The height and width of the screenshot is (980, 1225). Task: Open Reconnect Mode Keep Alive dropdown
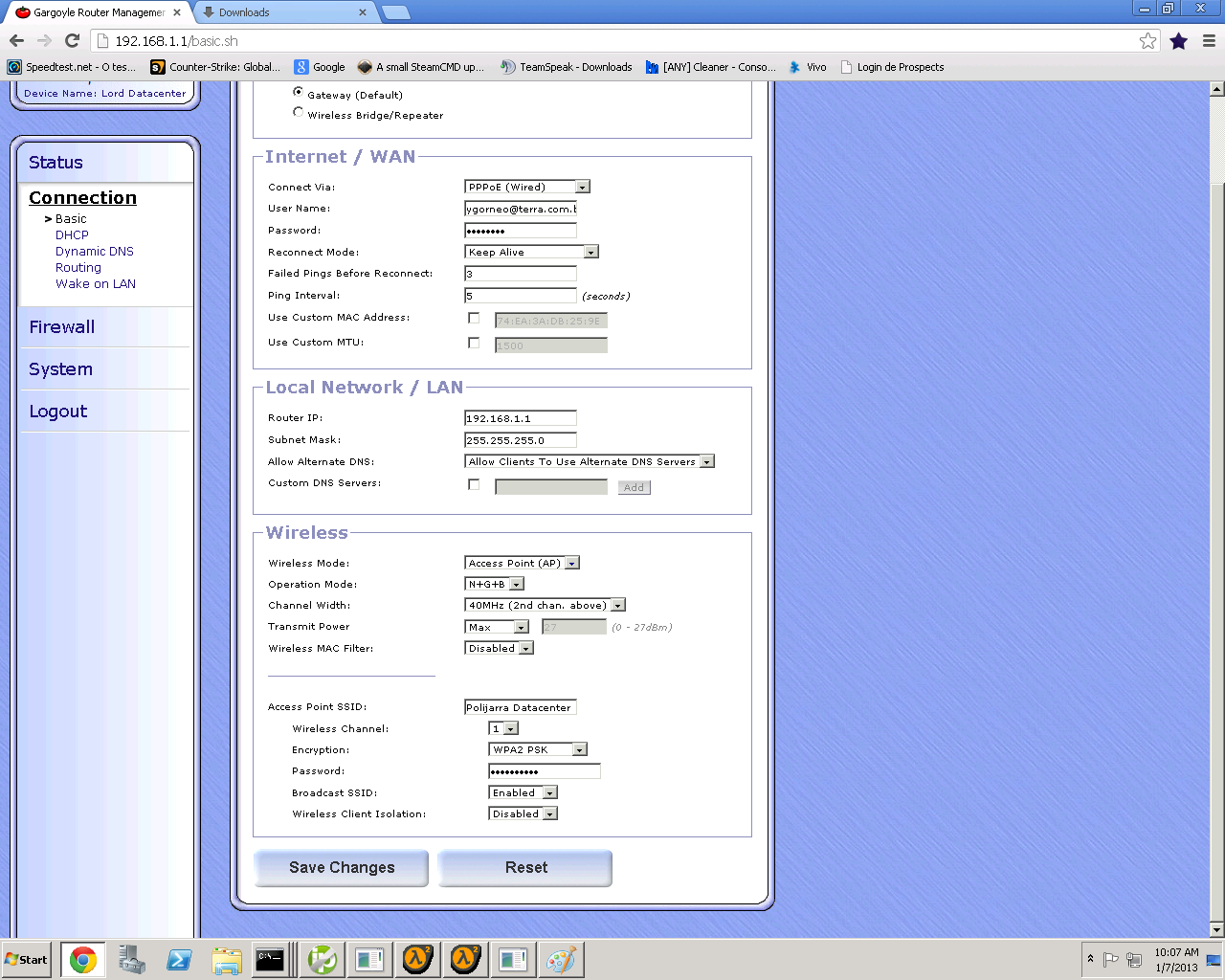531,252
